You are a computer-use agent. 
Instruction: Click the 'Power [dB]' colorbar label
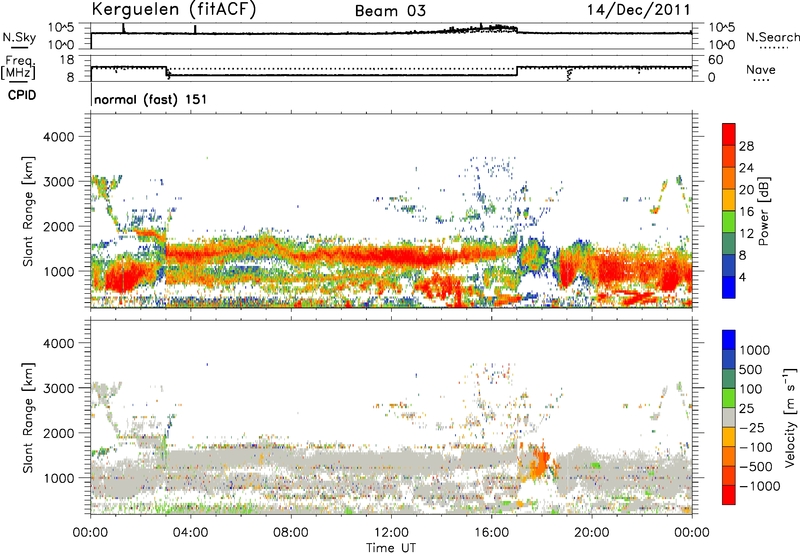click(764, 211)
